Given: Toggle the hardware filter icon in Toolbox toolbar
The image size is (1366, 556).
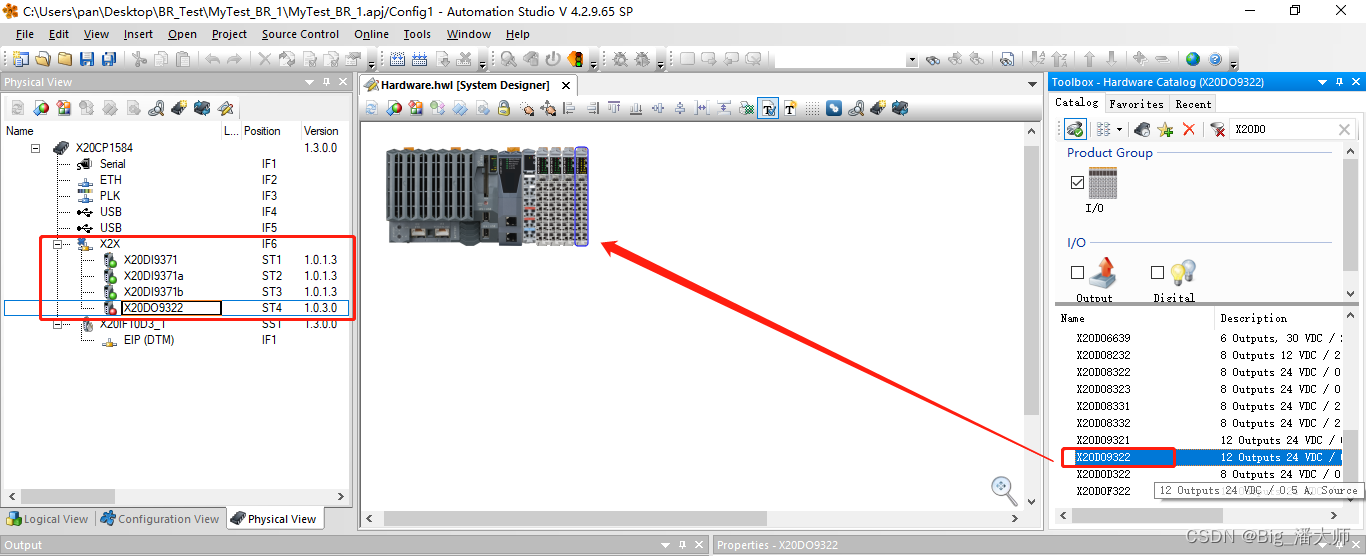Looking at the screenshot, I should click(1075, 129).
